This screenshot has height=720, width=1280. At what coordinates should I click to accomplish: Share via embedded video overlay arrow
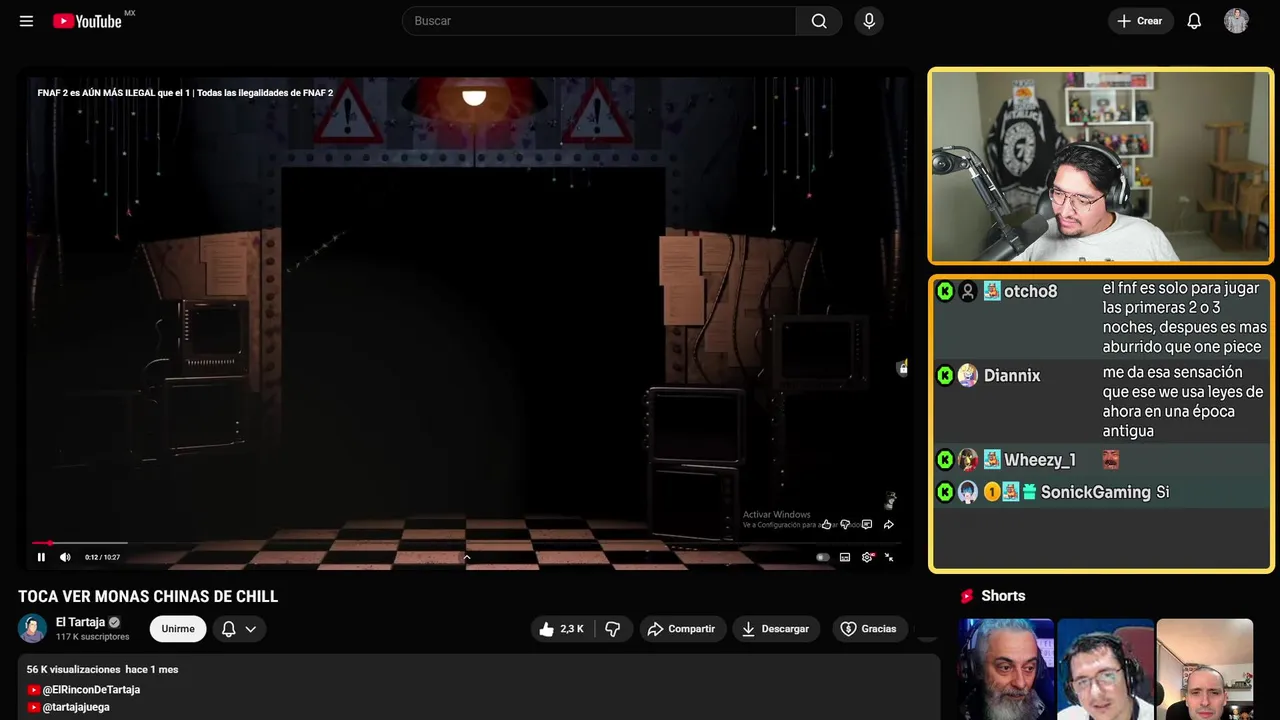tap(888, 524)
